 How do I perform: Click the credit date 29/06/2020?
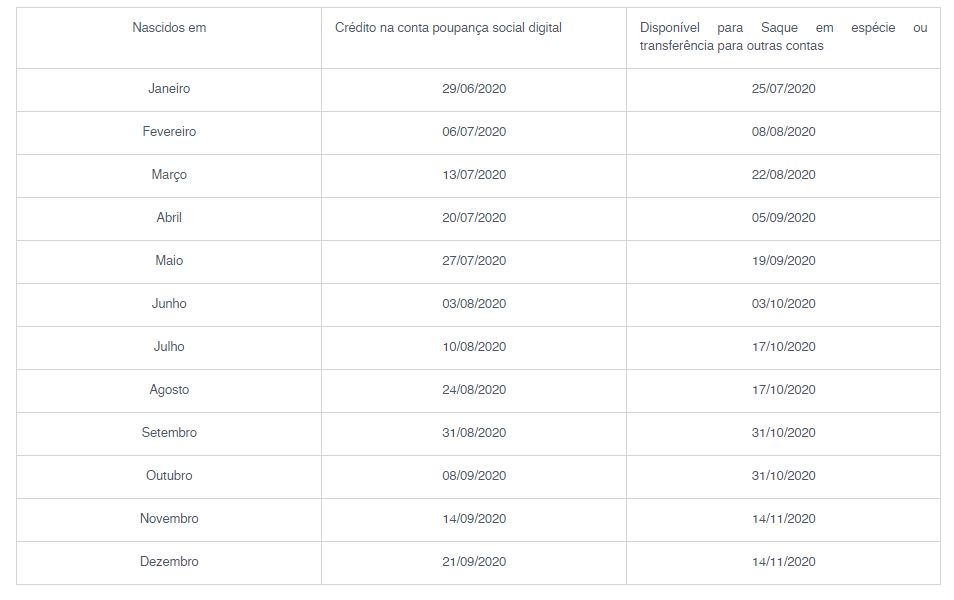pyautogui.click(x=474, y=89)
